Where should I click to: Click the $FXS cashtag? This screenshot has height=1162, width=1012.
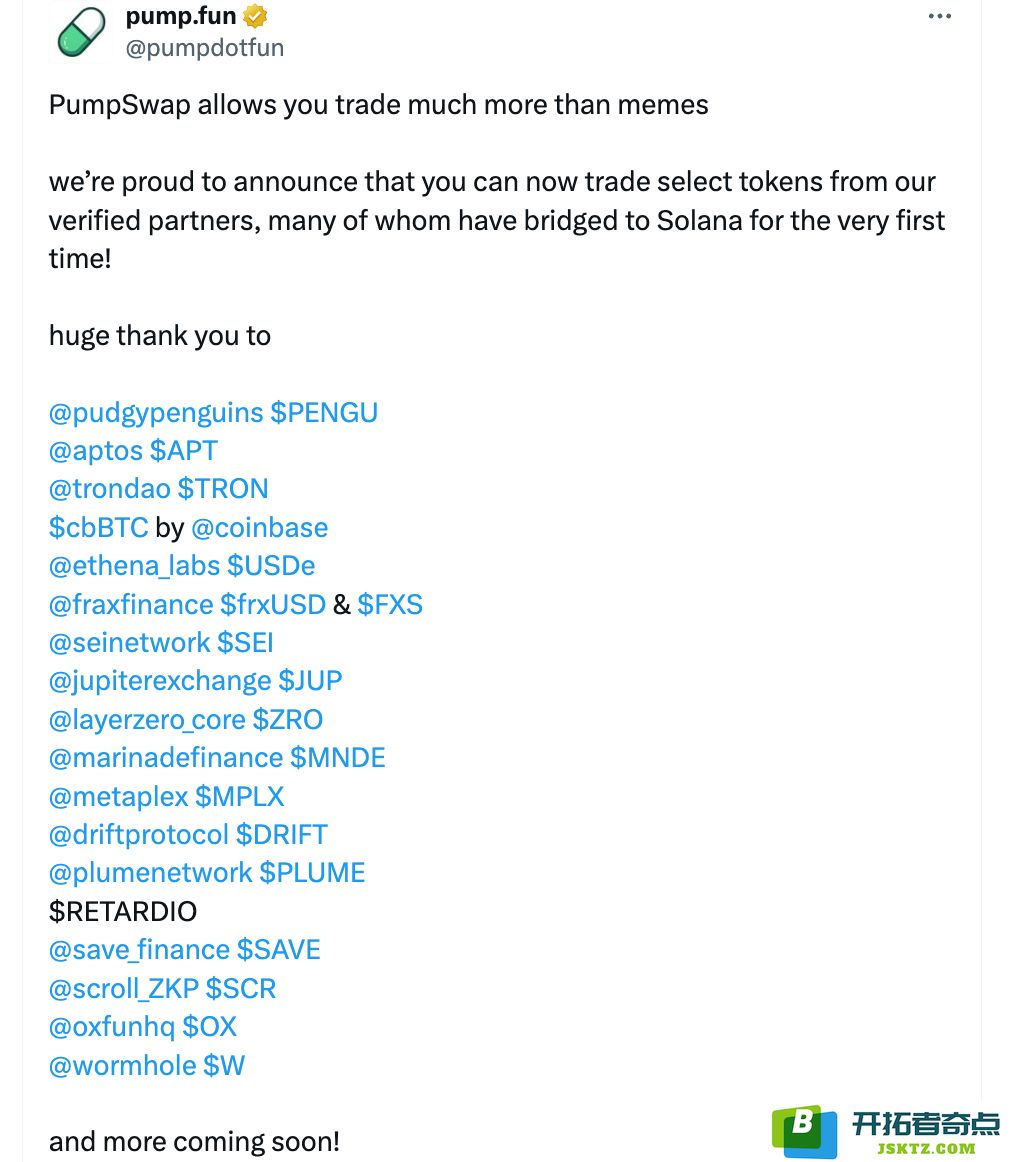click(390, 605)
